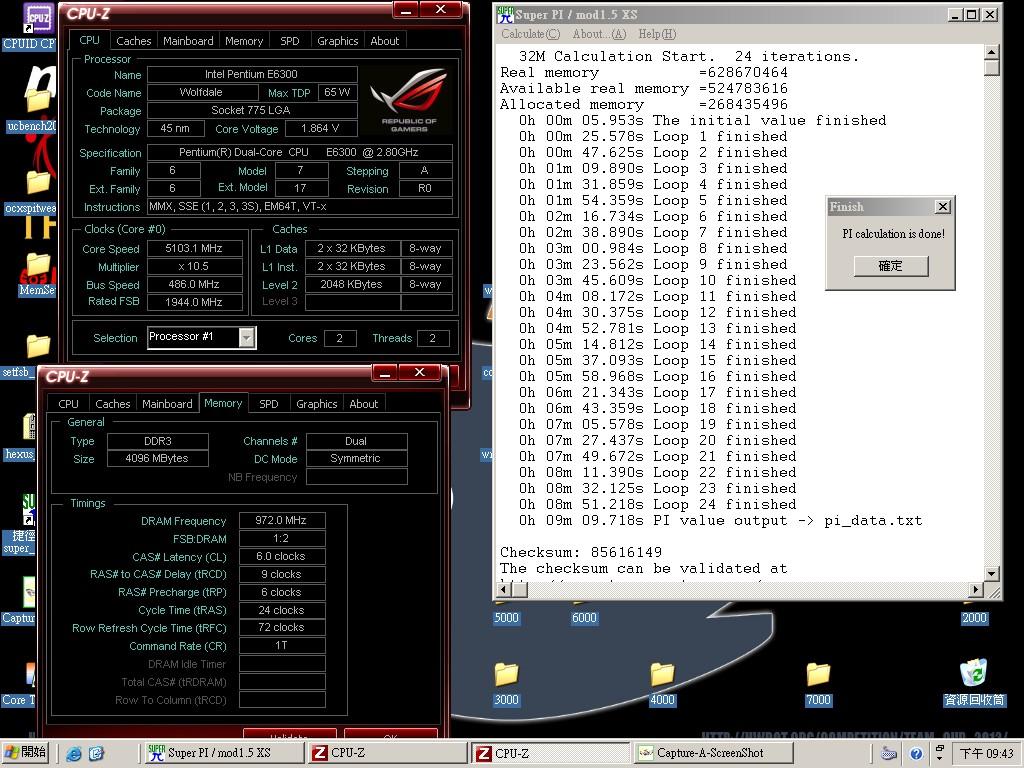This screenshot has height=768, width=1024.
Task: Click the ROG Republic of Gamers logo
Action: coord(408,100)
